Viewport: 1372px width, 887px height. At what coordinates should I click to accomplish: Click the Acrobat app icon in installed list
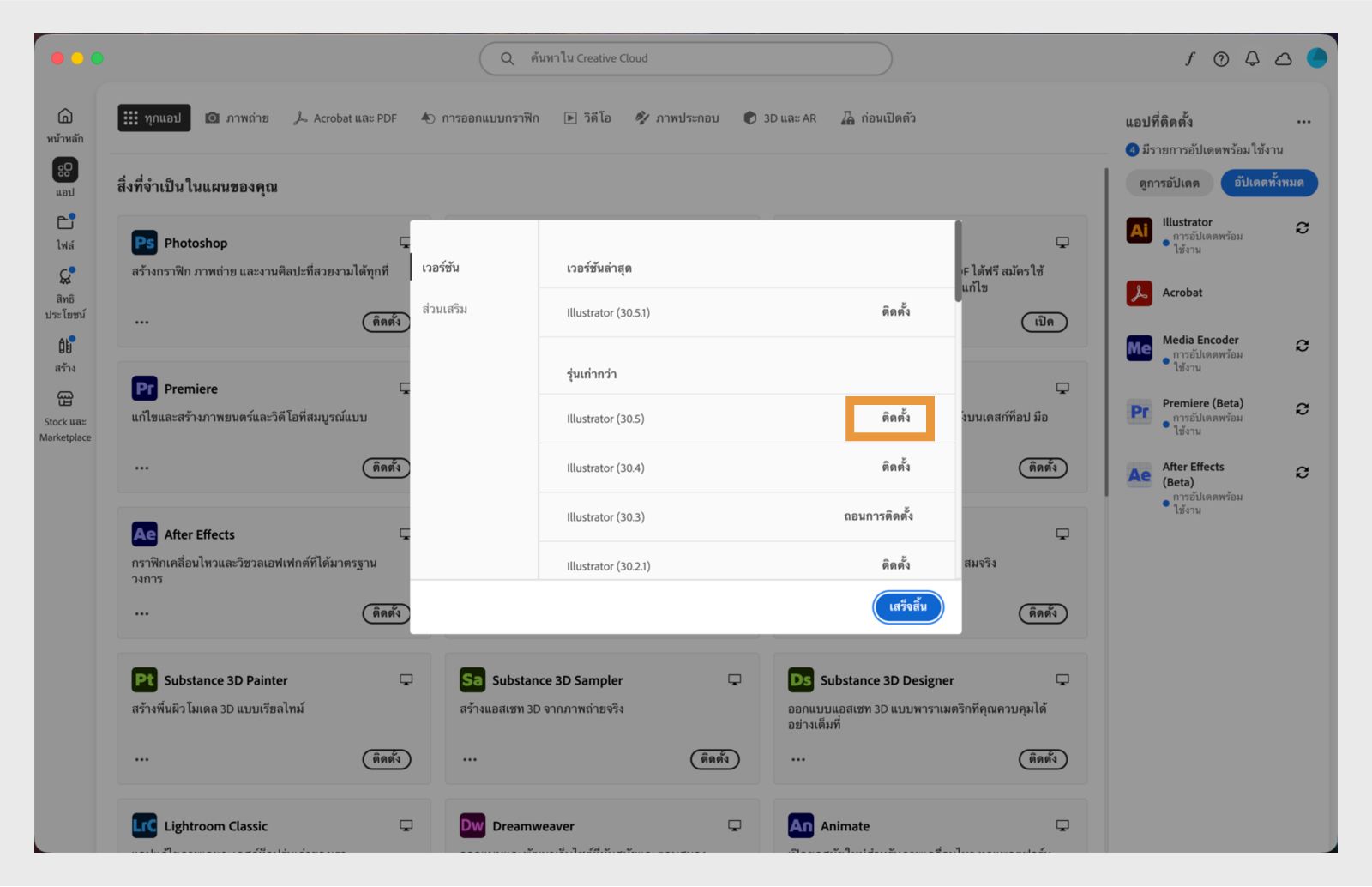[1139, 293]
